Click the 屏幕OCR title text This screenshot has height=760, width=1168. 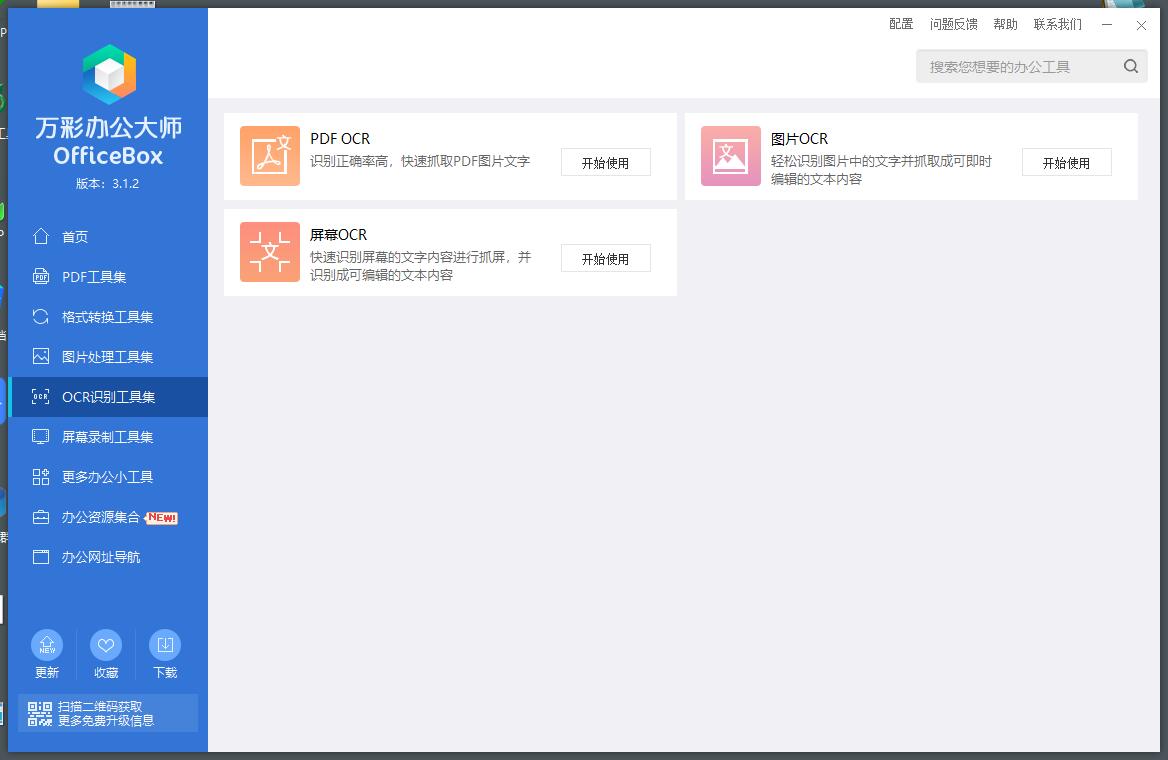(338, 235)
